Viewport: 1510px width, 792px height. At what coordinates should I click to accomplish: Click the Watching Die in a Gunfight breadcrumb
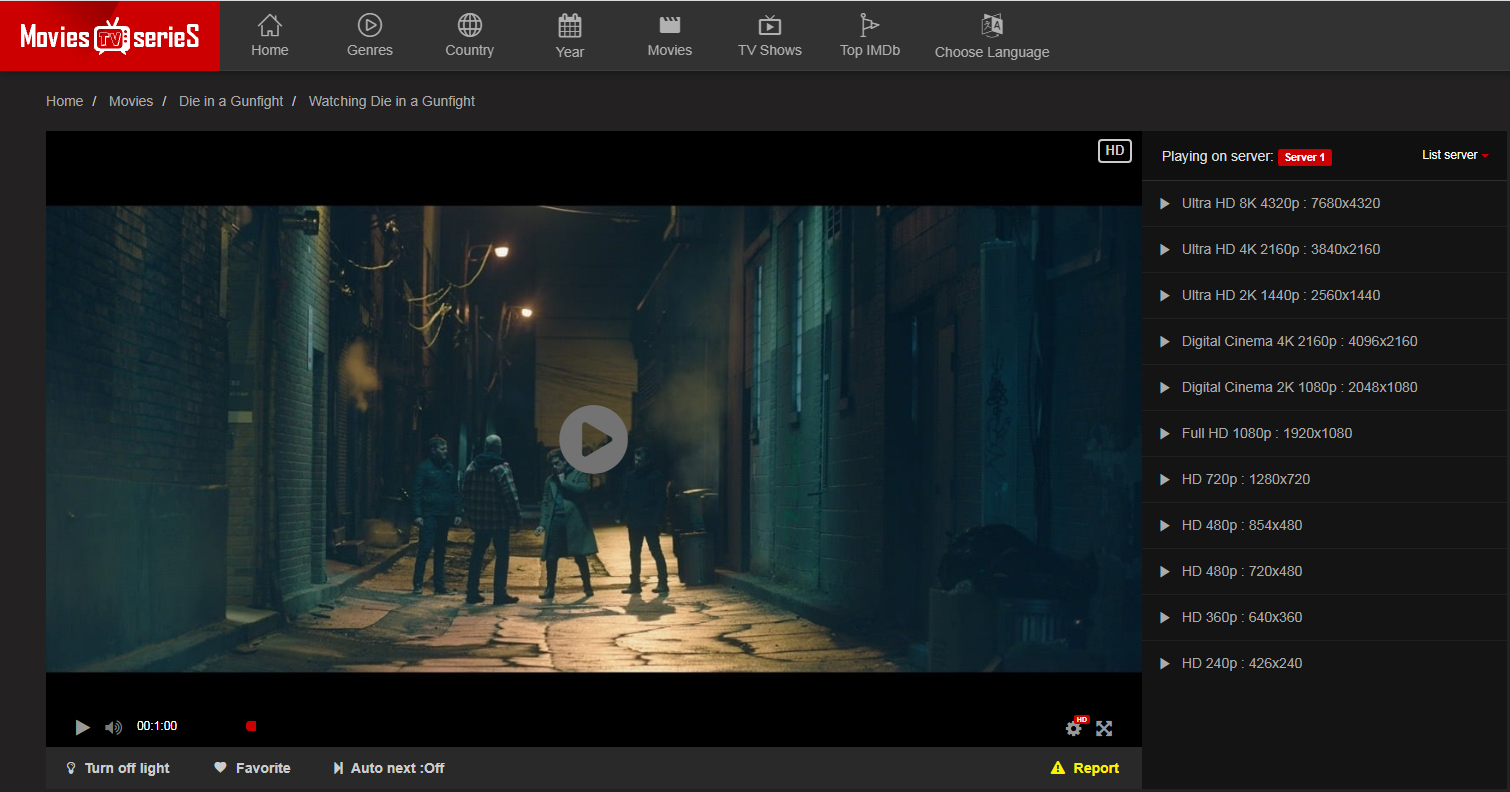392,101
